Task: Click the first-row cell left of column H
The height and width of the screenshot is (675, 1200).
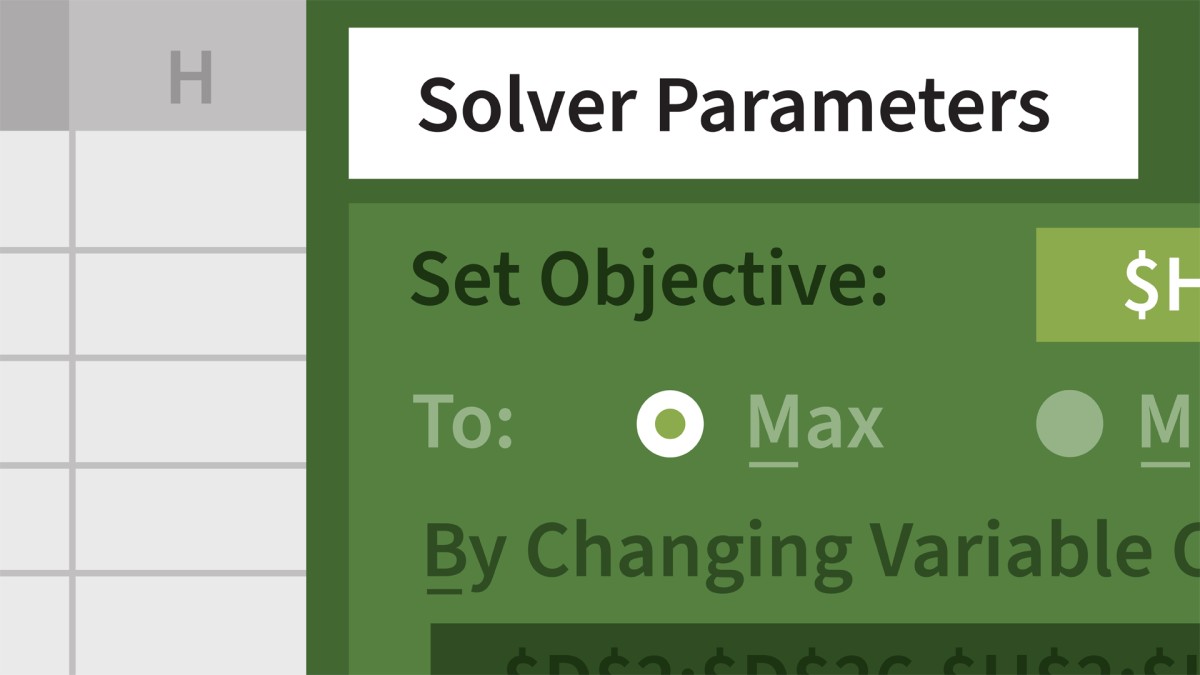Action: pos(34,188)
